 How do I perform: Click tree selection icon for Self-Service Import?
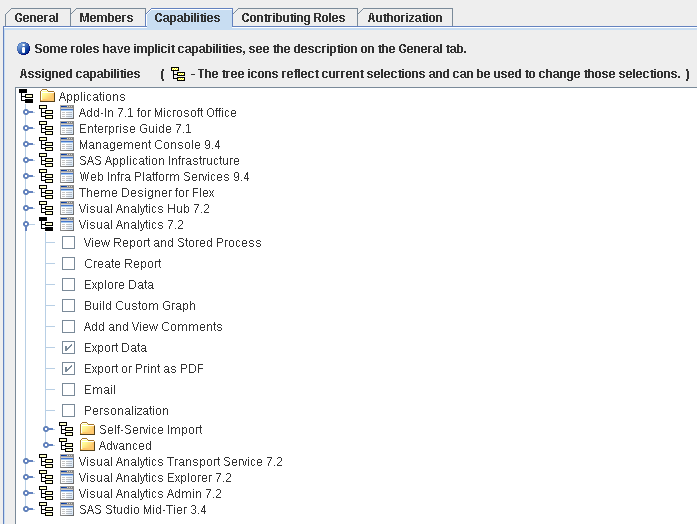click(66, 429)
